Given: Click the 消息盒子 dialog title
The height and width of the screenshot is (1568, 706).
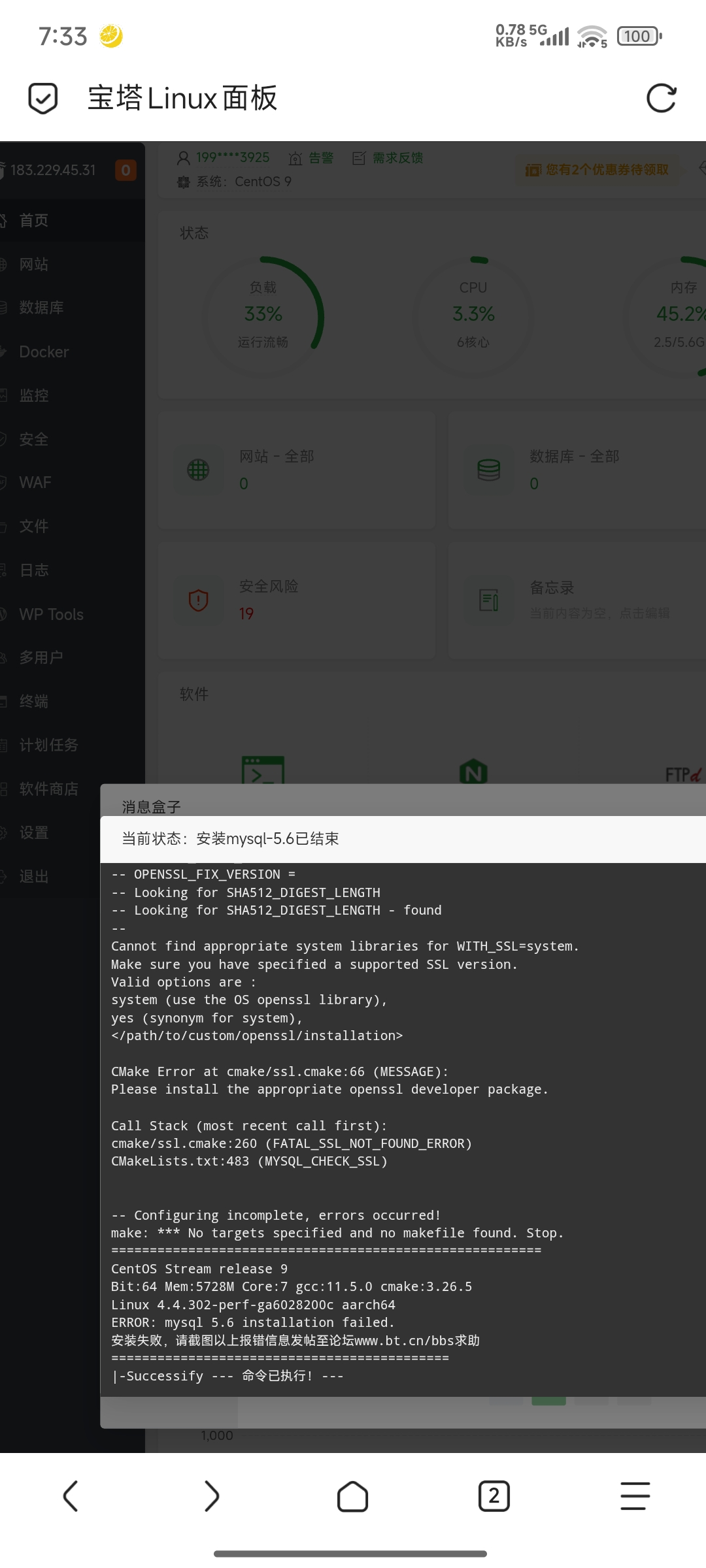Looking at the screenshot, I should click(151, 807).
